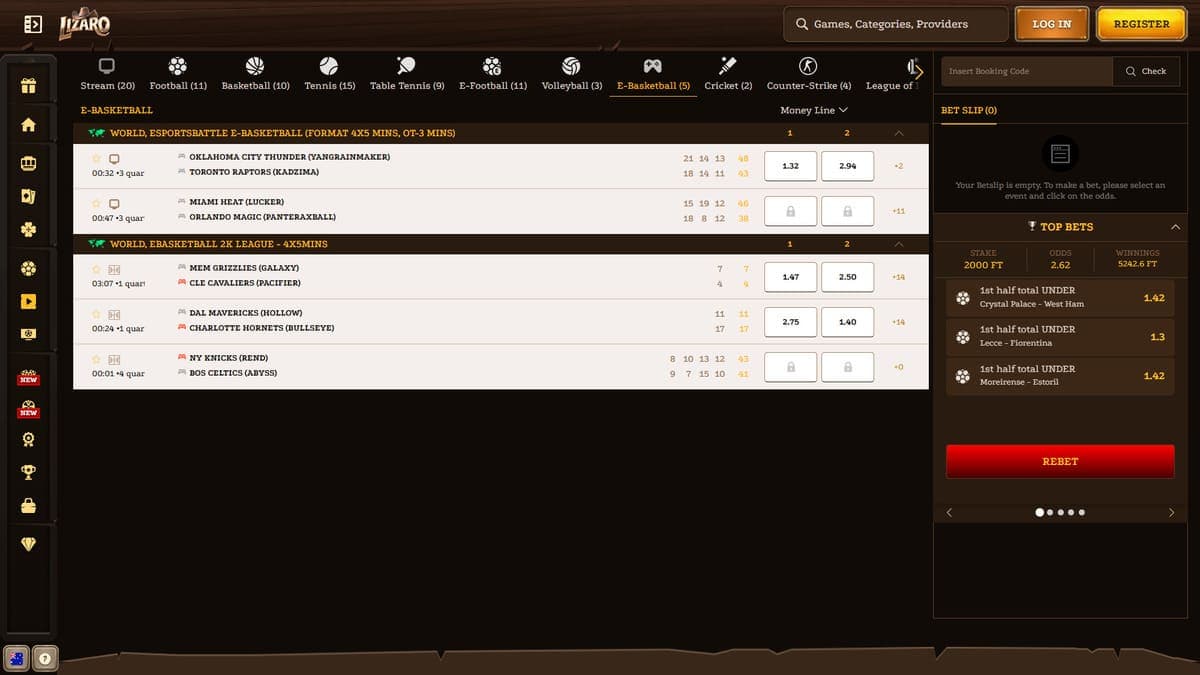Select Crystal Palace - West Ham top bet
The image size is (1200, 675).
click(x=1060, y=297)
